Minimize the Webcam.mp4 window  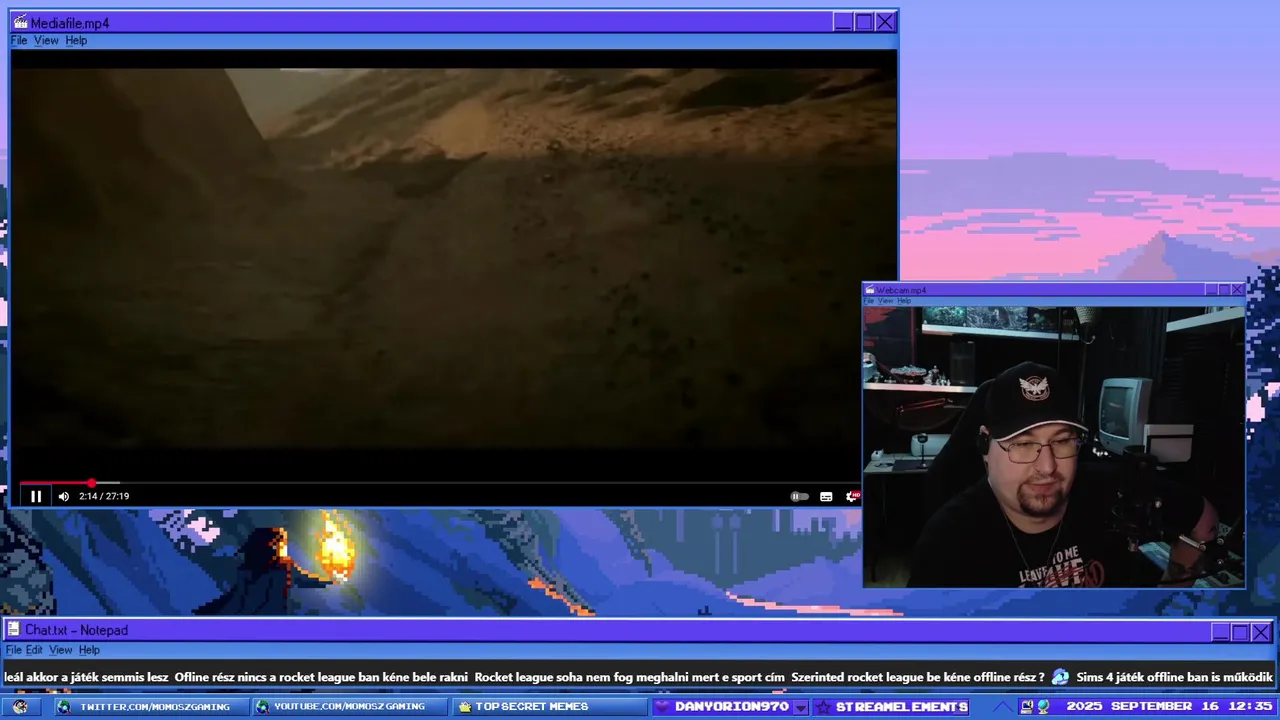click(1212, 290)
